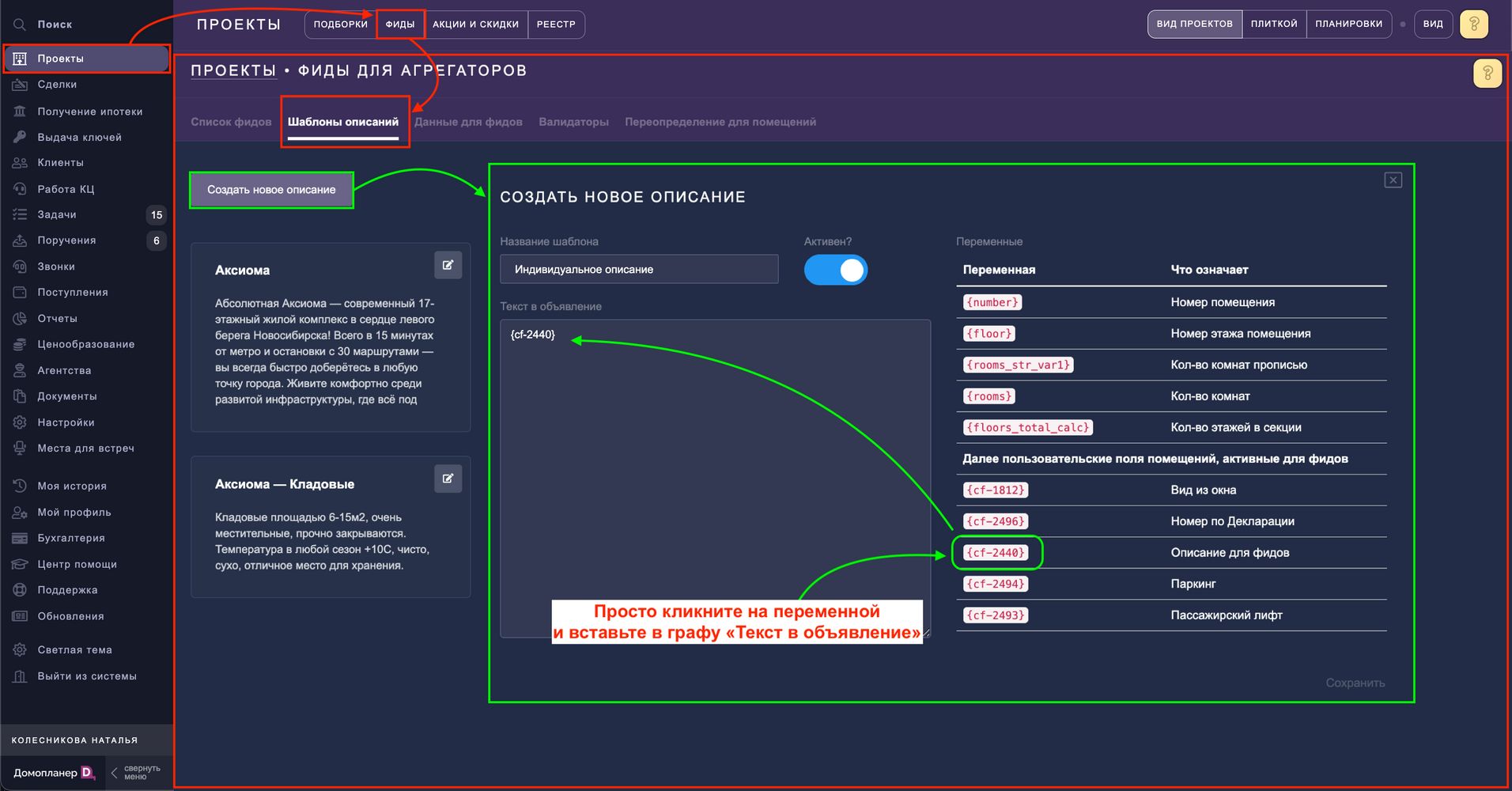This screenshot has width=1512, height=791.
Task: Open the Подборки tab
Action: click(x=340, y=25)
